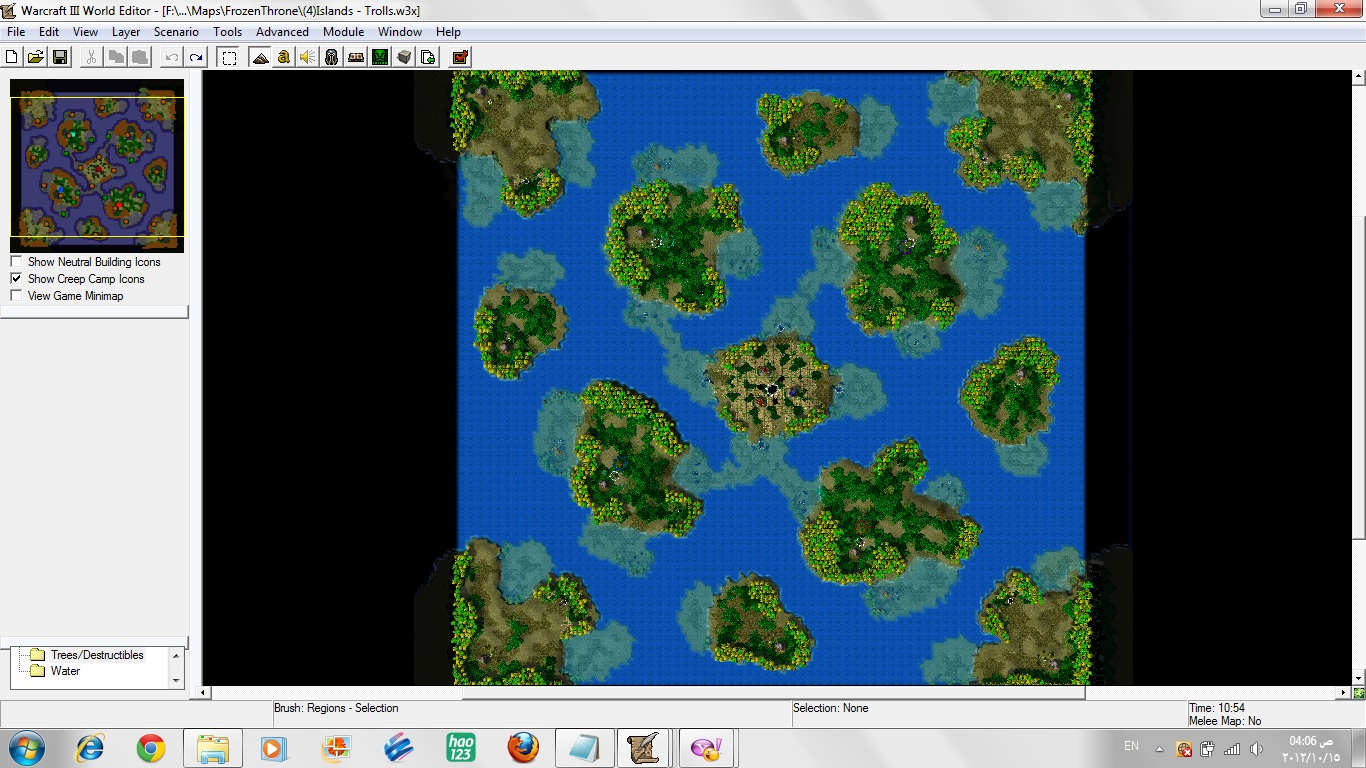The image size is (1366, 768).
Task: Click the map minimap preview
Action: pyautogui.click(x=97, y=166)
